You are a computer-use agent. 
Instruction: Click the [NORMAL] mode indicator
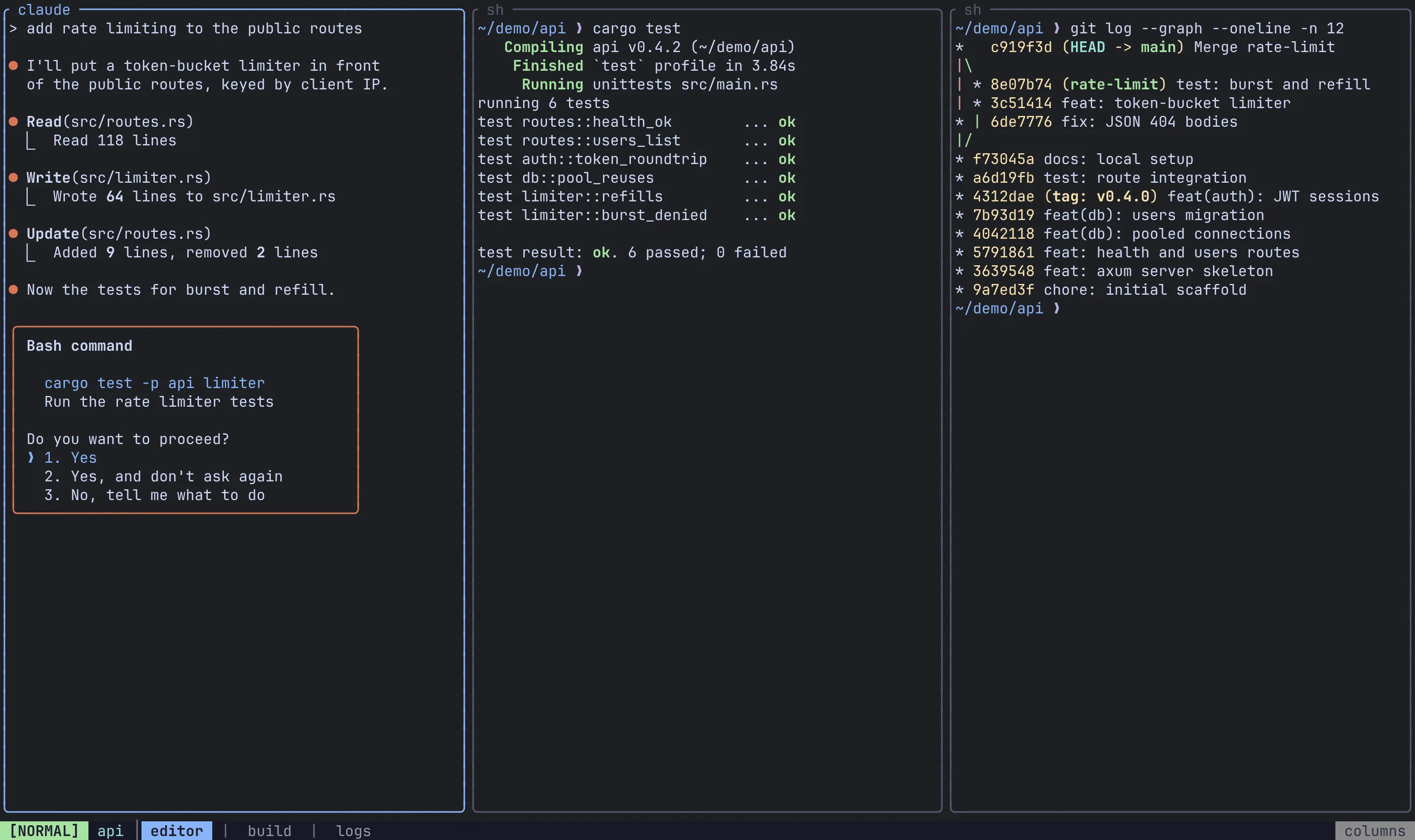[44, 830]
